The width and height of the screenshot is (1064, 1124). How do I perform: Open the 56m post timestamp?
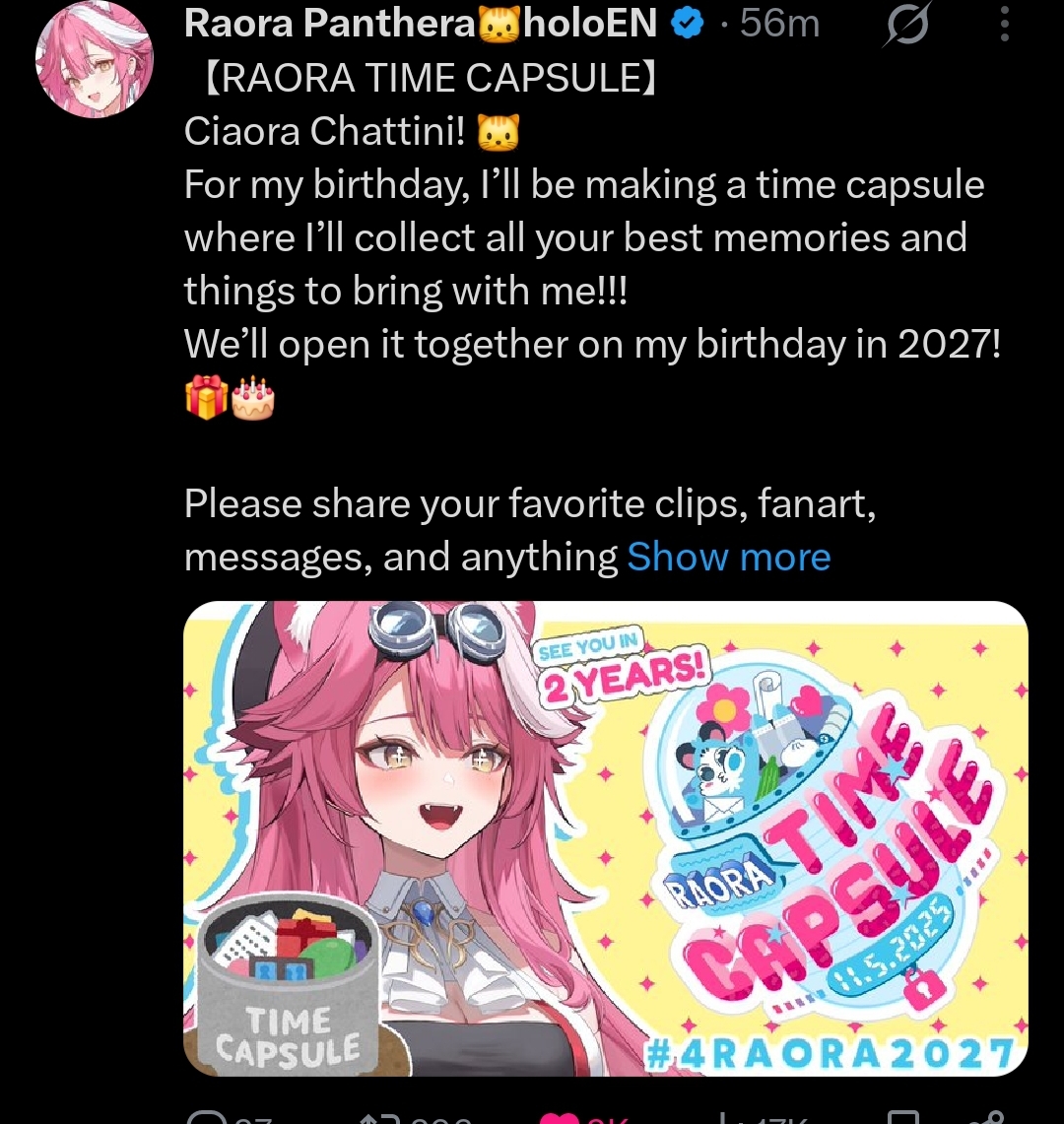779,23
